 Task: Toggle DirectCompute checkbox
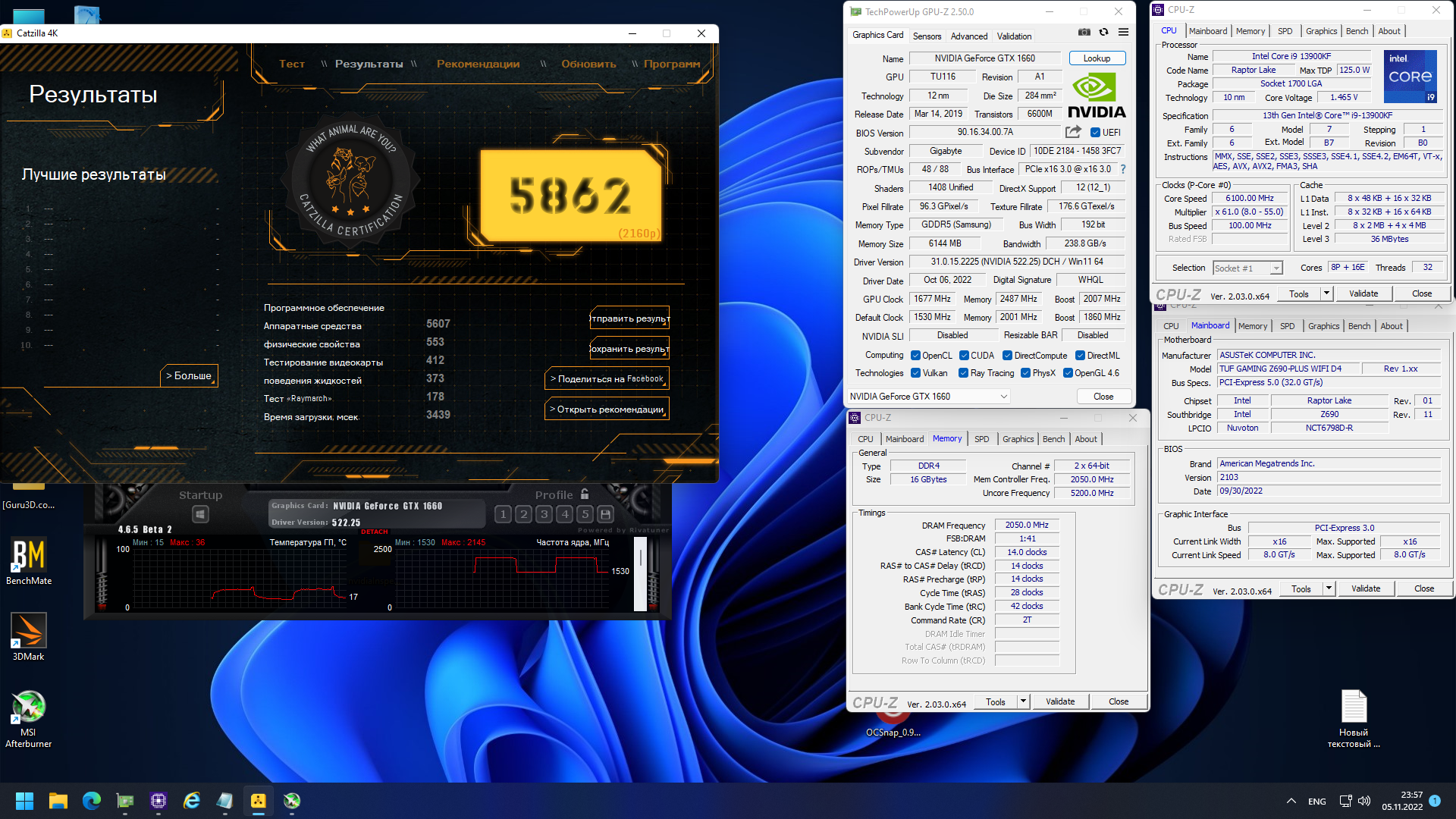point(1008,356)
